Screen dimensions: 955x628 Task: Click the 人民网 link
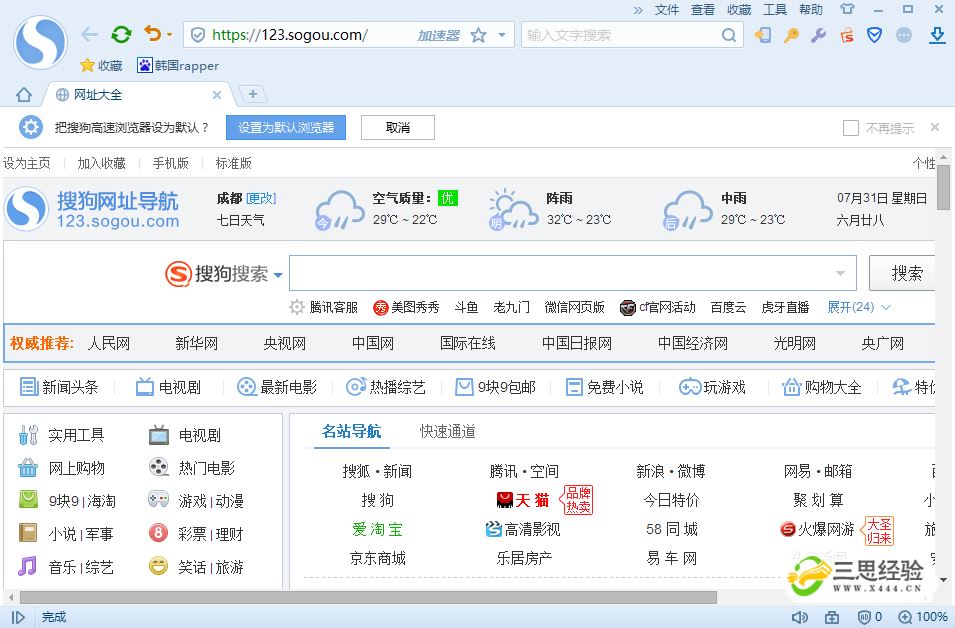tap(109, 343)
